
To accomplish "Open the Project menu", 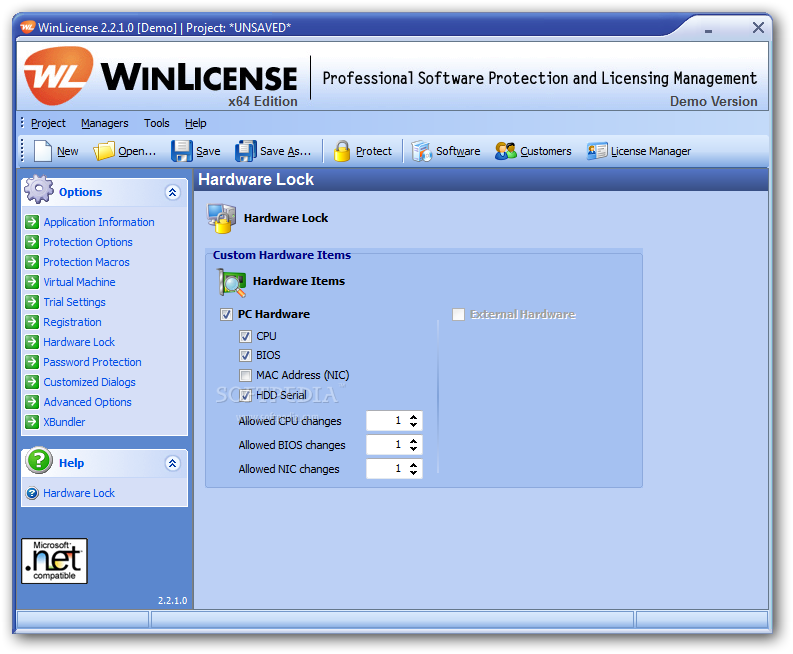I will pyautogui.click(x=48, y=123).
